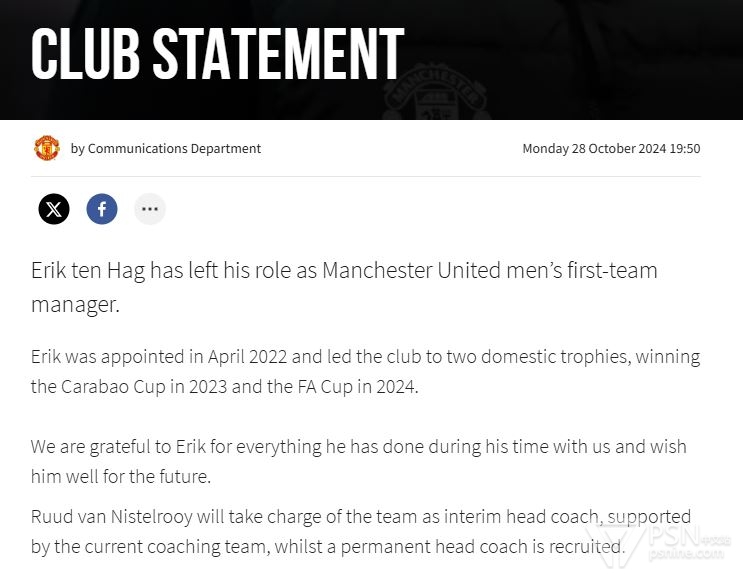Click the PSN watermark logo
The height and width of the screenshot is (580, 743).
(x=659, y=545)
